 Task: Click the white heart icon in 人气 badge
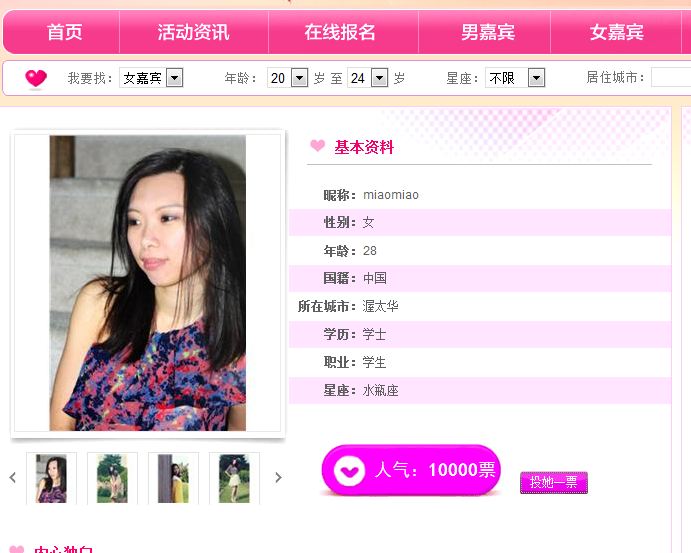349,470
